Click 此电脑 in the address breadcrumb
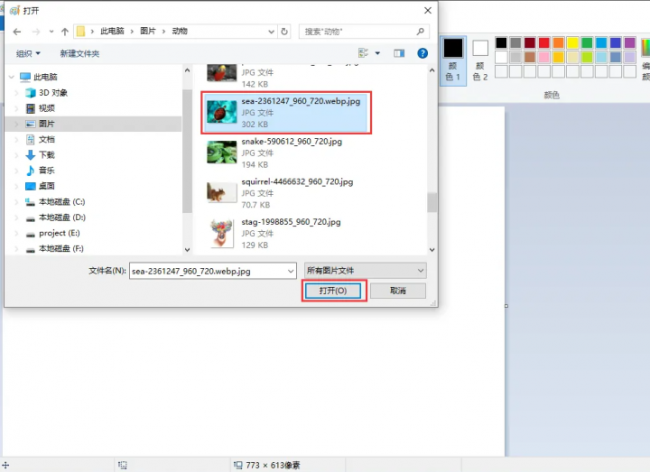Viewport: 650px width, 472px height. point(112,31)
